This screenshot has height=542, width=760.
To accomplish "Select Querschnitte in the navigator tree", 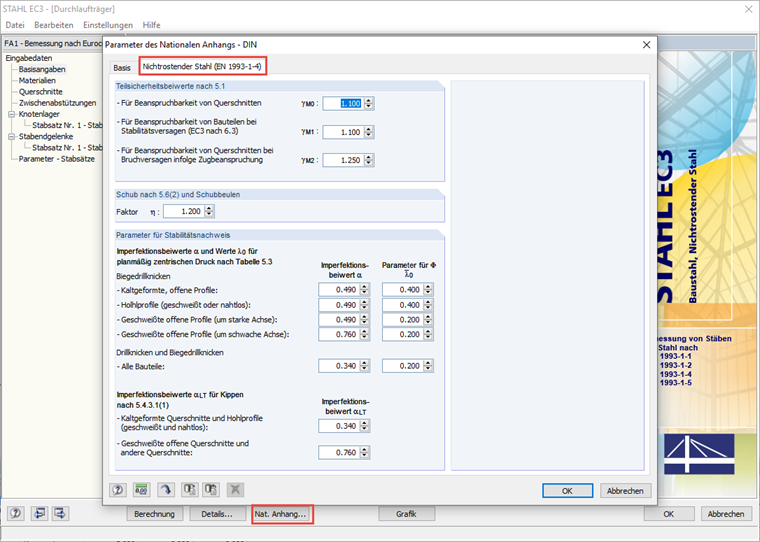I will [x=41, y=92].
